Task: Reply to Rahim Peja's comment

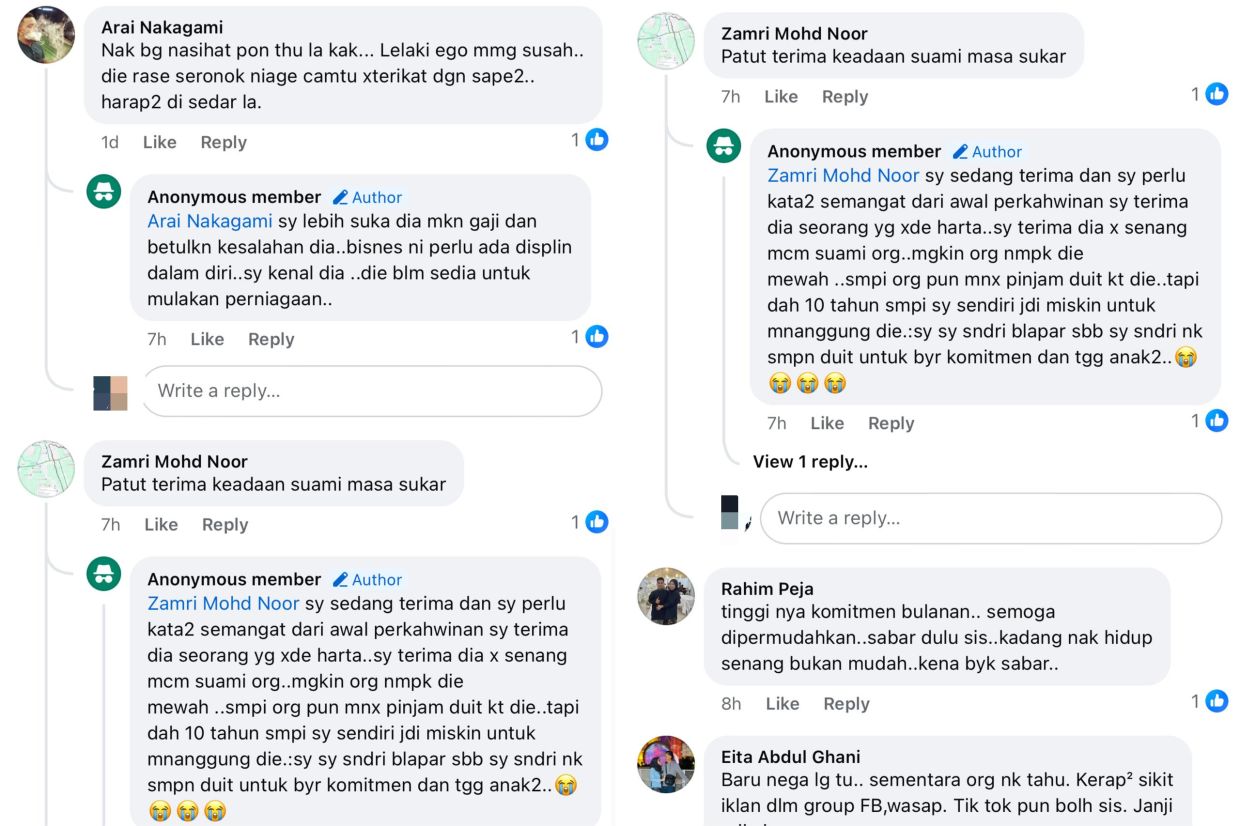Action: point(846,704)
